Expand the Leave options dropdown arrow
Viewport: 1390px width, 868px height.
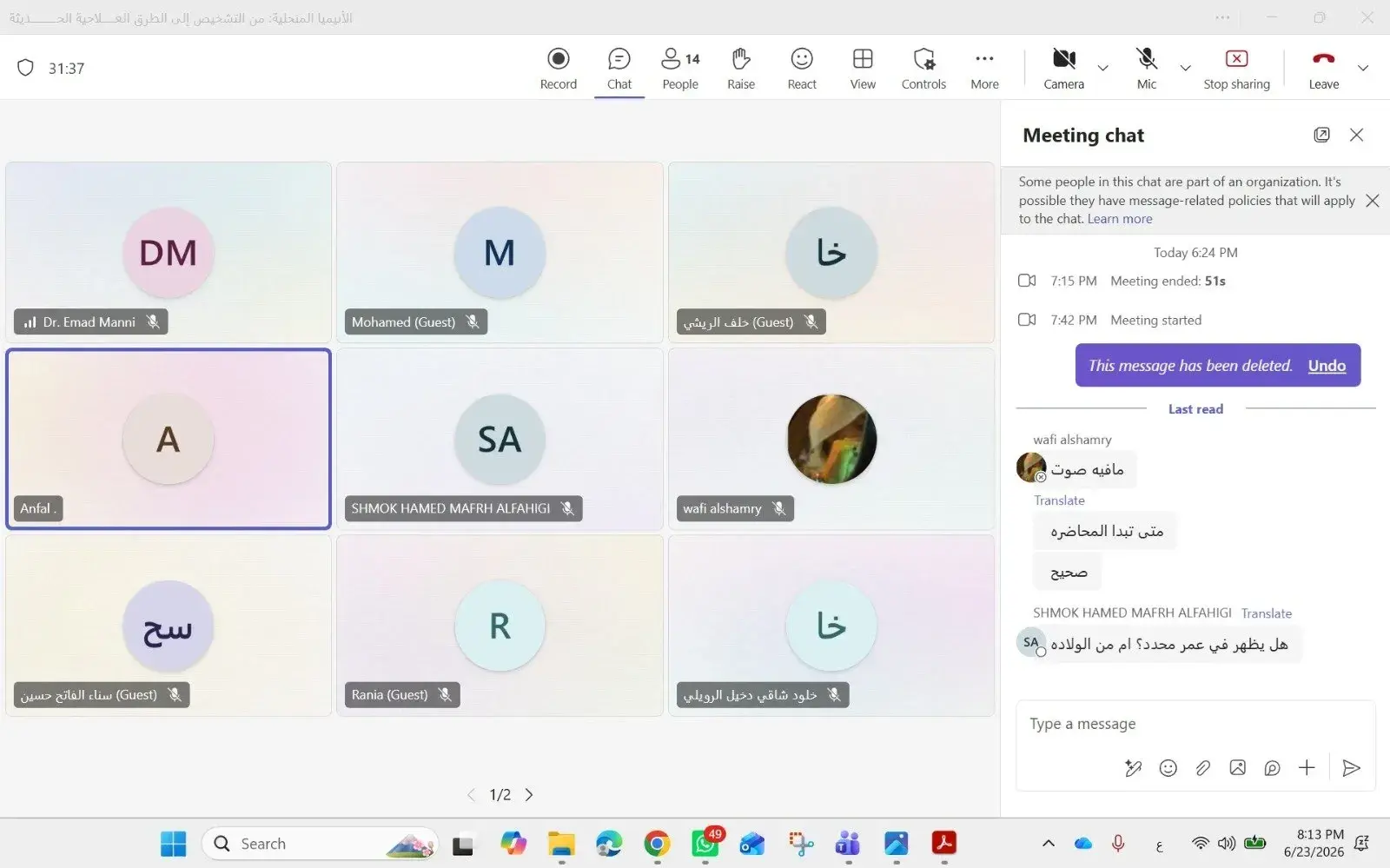[x=1363, y=68]
